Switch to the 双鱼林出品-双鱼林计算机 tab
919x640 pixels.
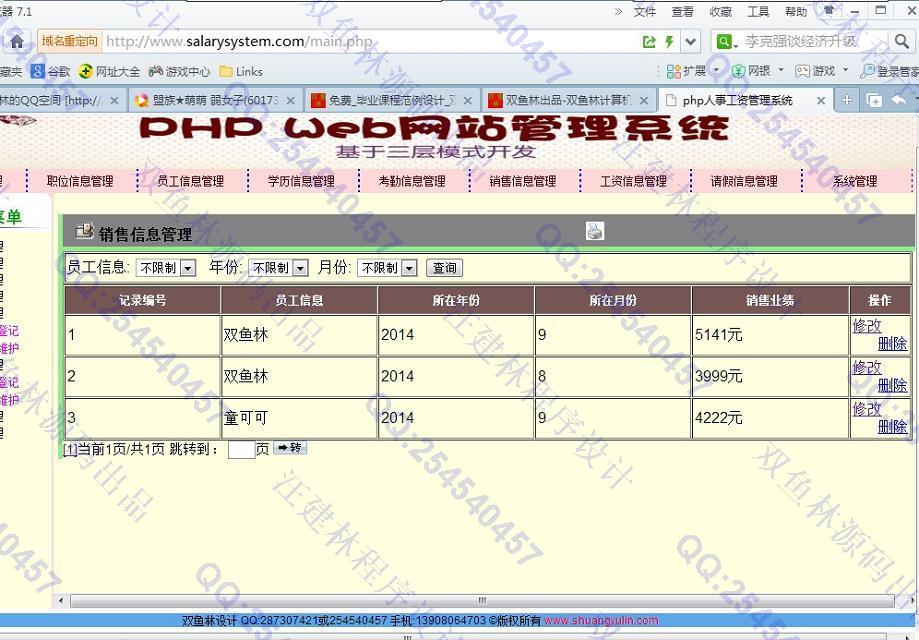pos(567,100)
